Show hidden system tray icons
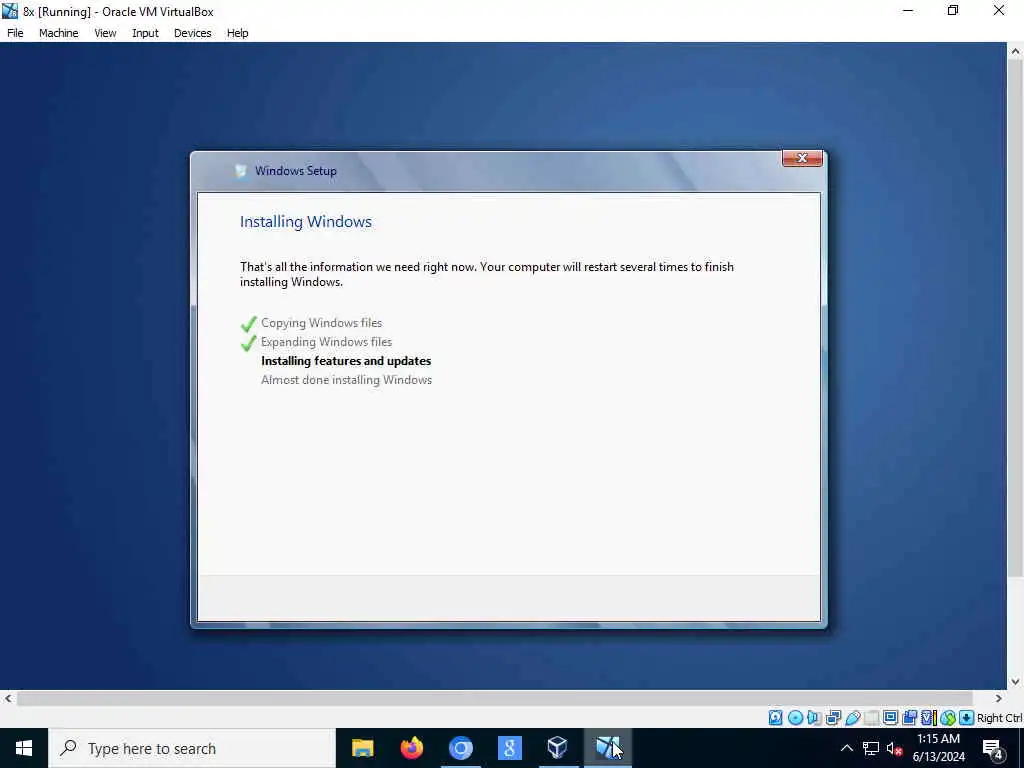The width and height of the screenshot is (1024, 768). (846, 748)
